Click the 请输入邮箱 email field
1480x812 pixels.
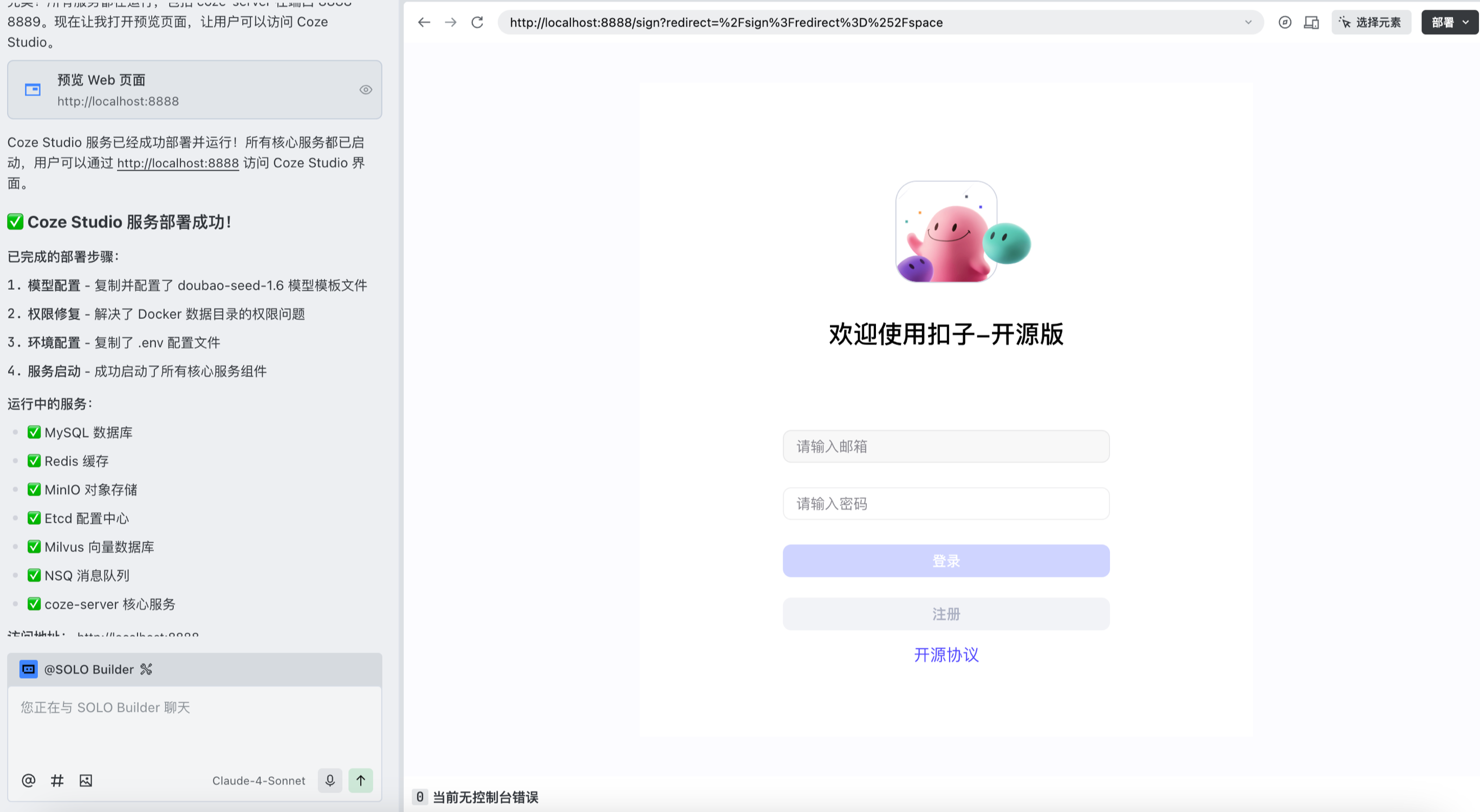[x=946, y=446]
